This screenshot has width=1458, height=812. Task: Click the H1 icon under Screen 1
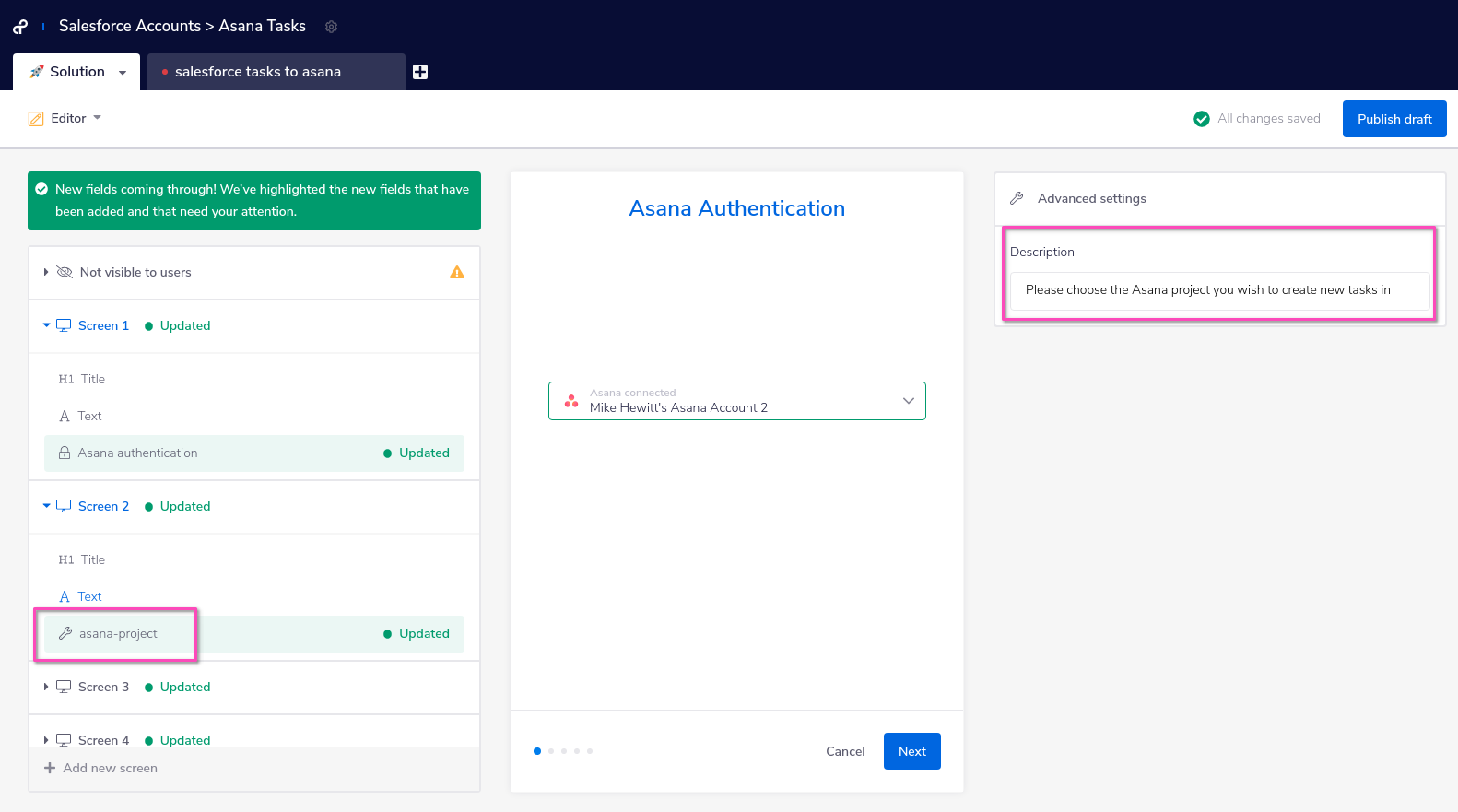coord(66,379)
